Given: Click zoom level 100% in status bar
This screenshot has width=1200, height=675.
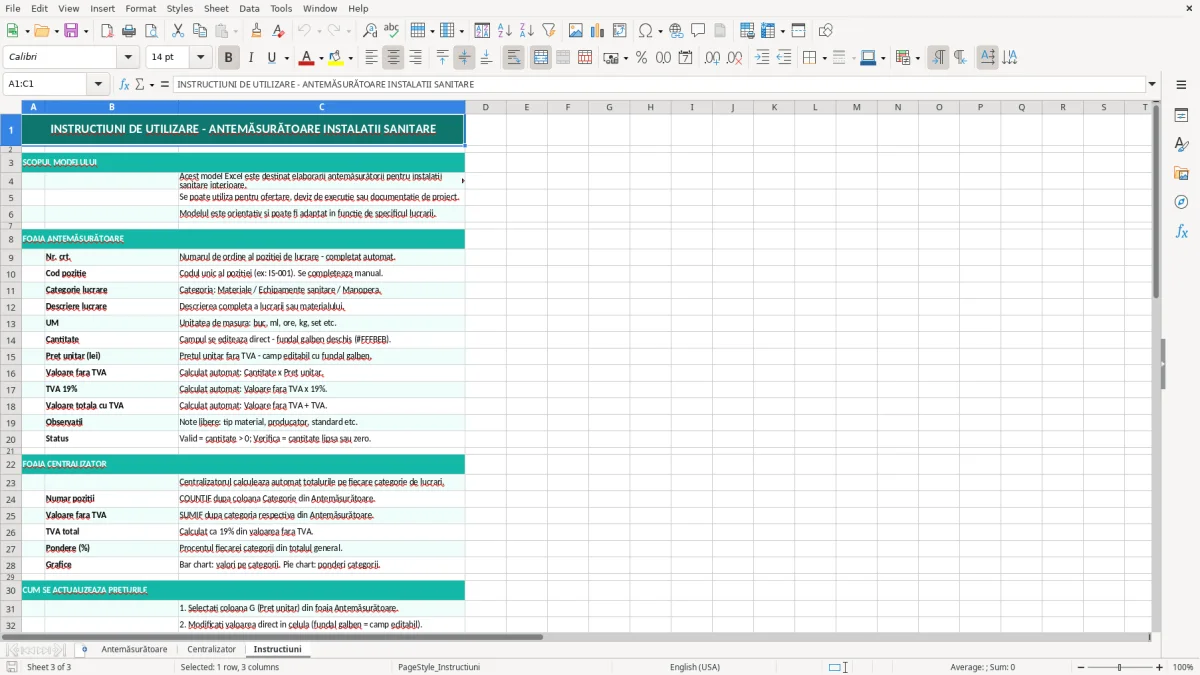Looking at the screenshot, I should tap(1182, 667).
